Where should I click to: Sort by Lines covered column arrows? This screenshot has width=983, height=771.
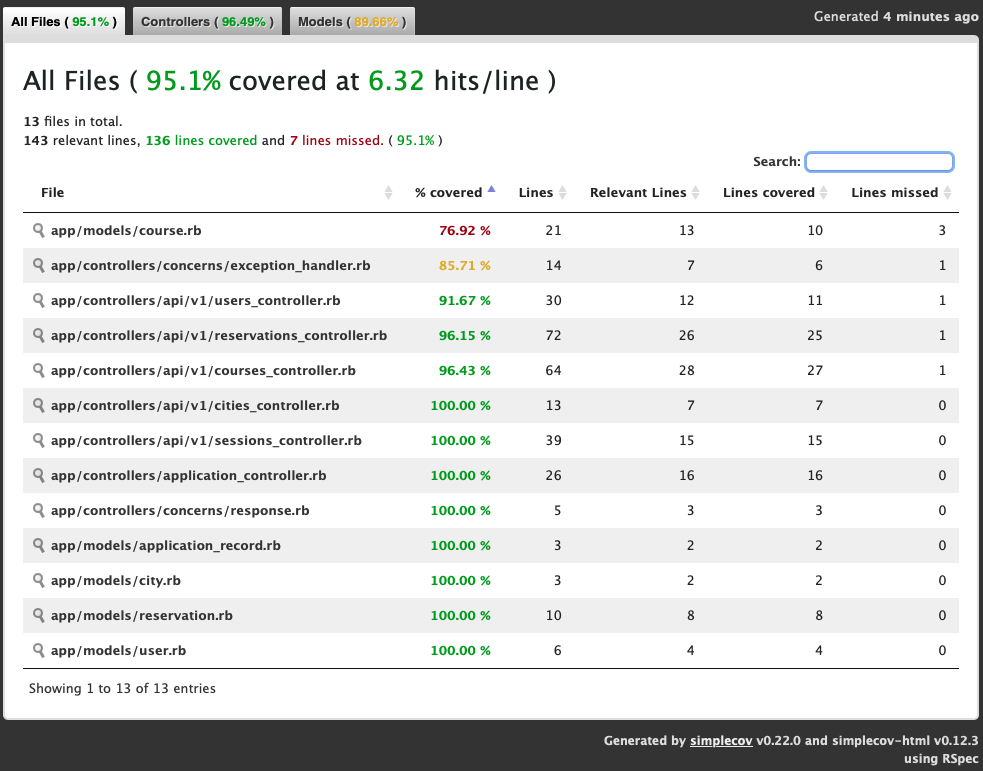point(823,192)
